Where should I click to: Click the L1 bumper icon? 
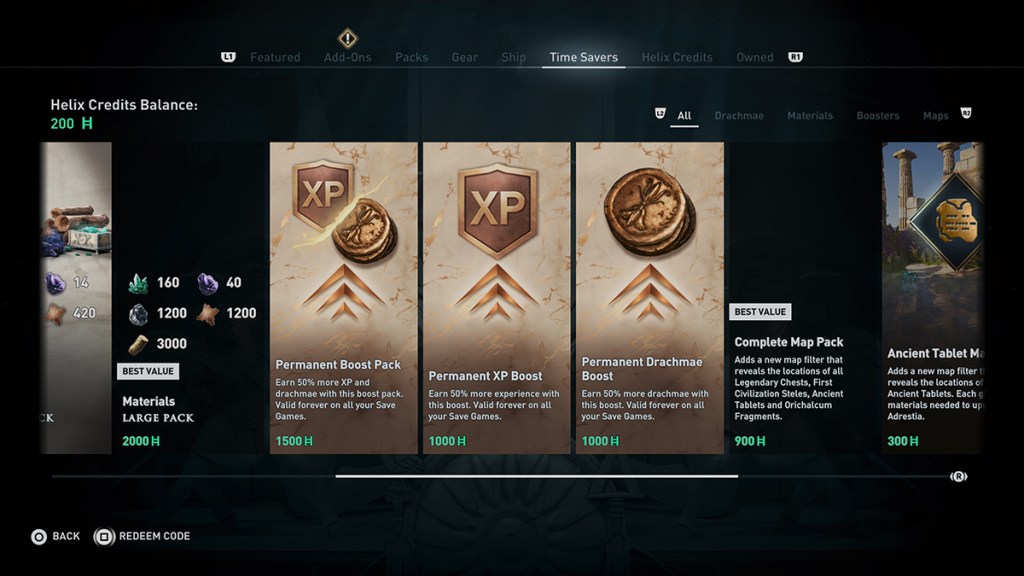click(228, 57)
